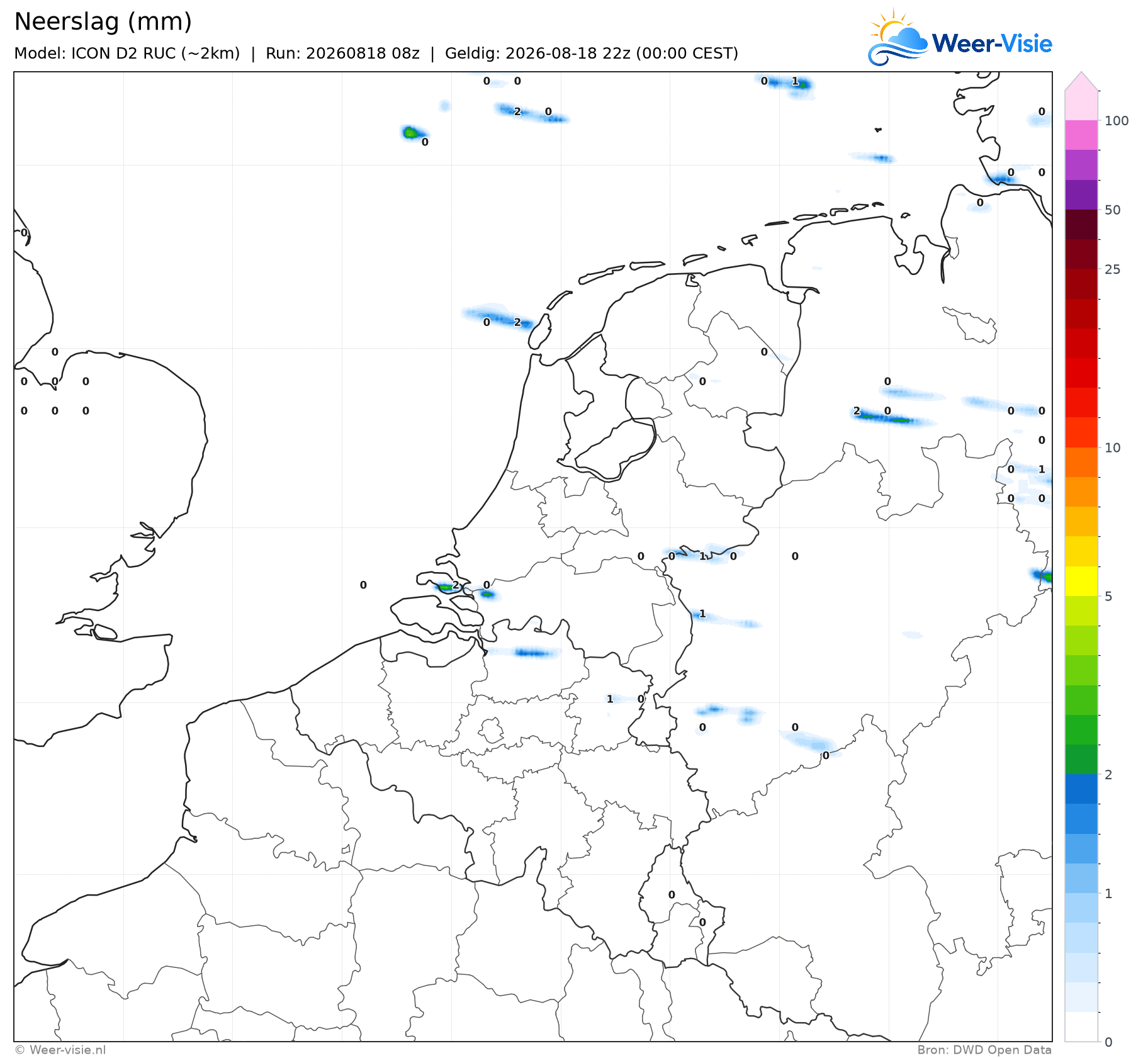The height and width of the screenshot is (1058, 1148).
Task: Click the model run info line
Action: click(376, 53)
